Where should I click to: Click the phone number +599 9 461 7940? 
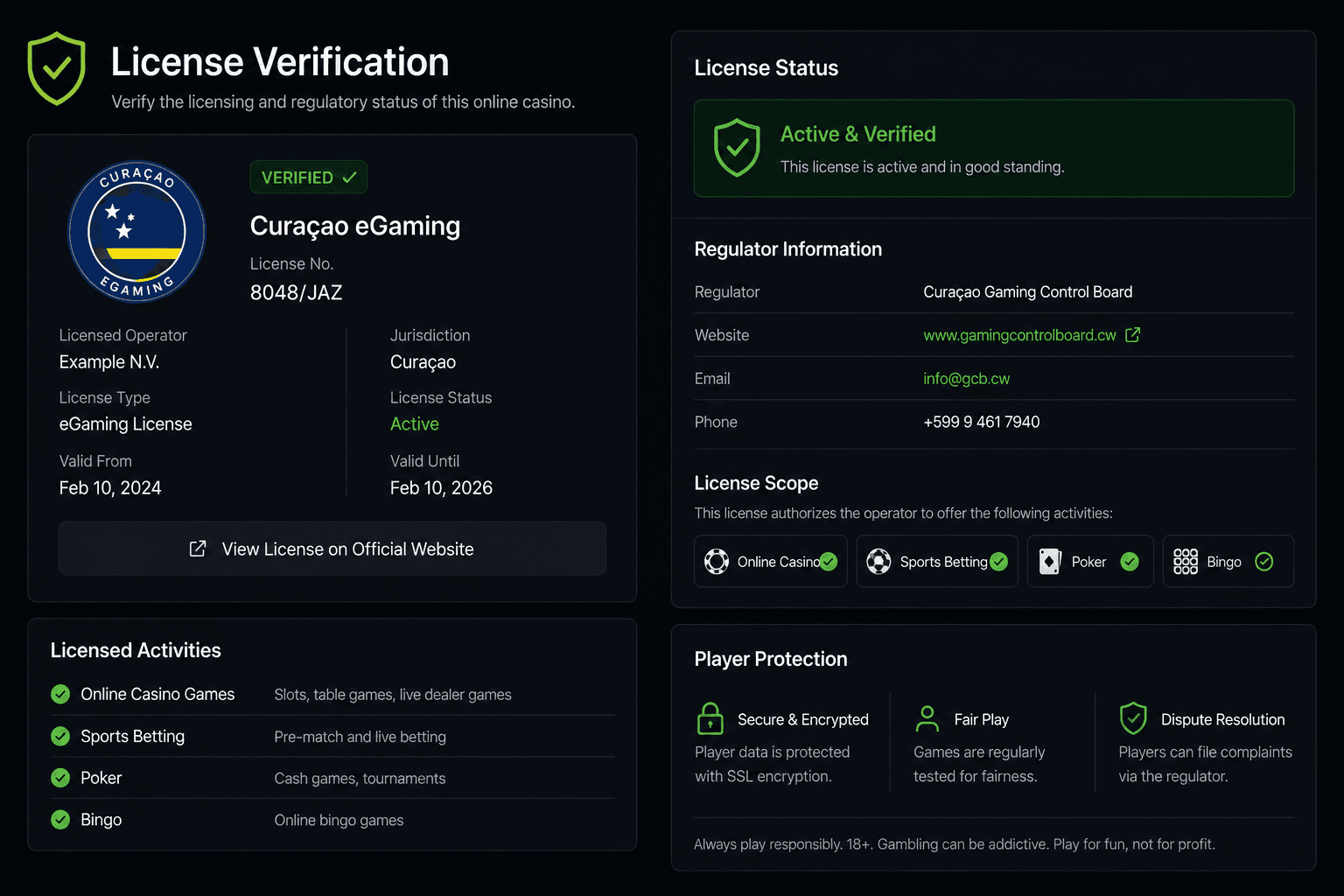click(x=981, y=422)
